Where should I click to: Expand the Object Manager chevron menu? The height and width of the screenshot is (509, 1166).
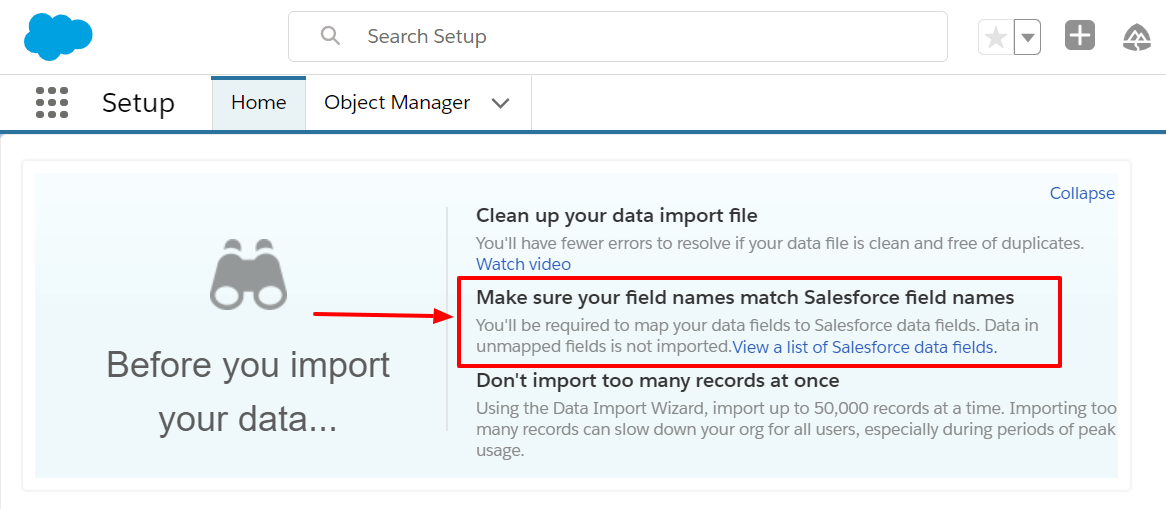500,103
